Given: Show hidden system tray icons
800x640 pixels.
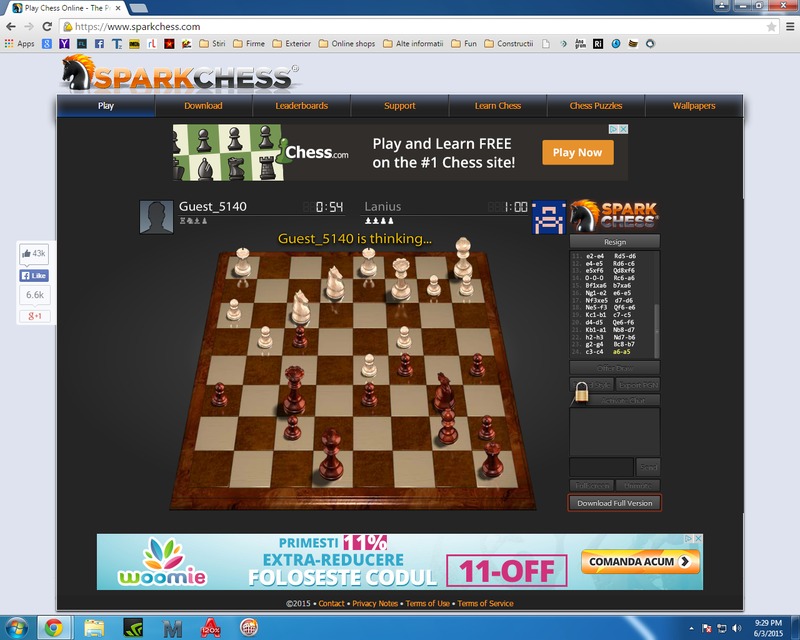Looking at the screenshot, I should coord(691,628).
